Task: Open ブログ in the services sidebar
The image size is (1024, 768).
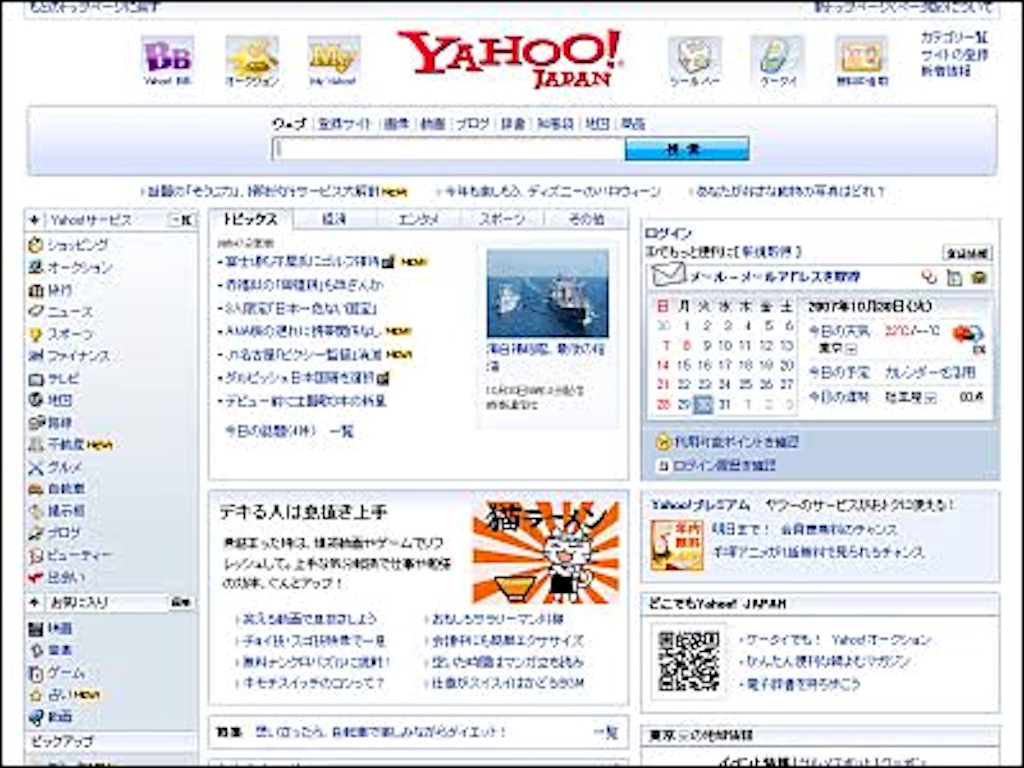Action: (x=56, y=533)
